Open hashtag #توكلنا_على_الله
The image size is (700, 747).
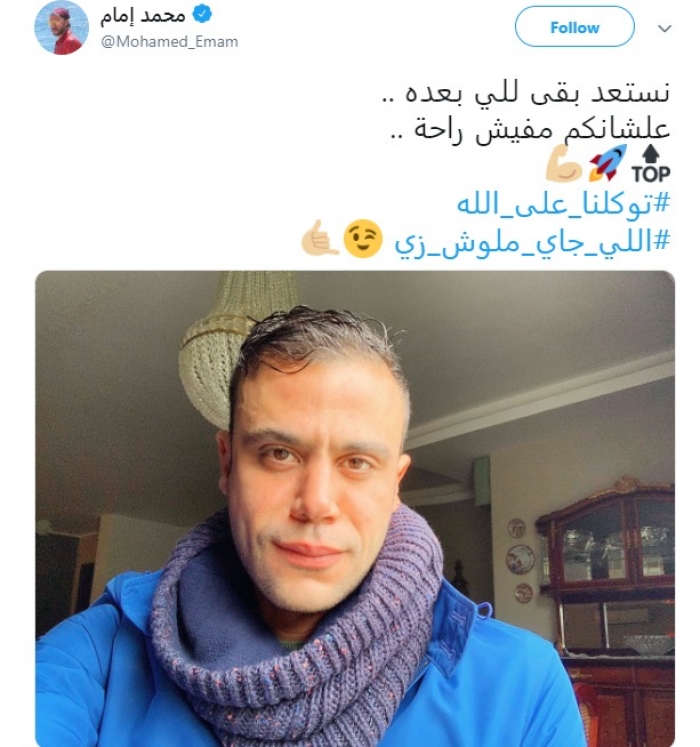(x=564, y=204)
